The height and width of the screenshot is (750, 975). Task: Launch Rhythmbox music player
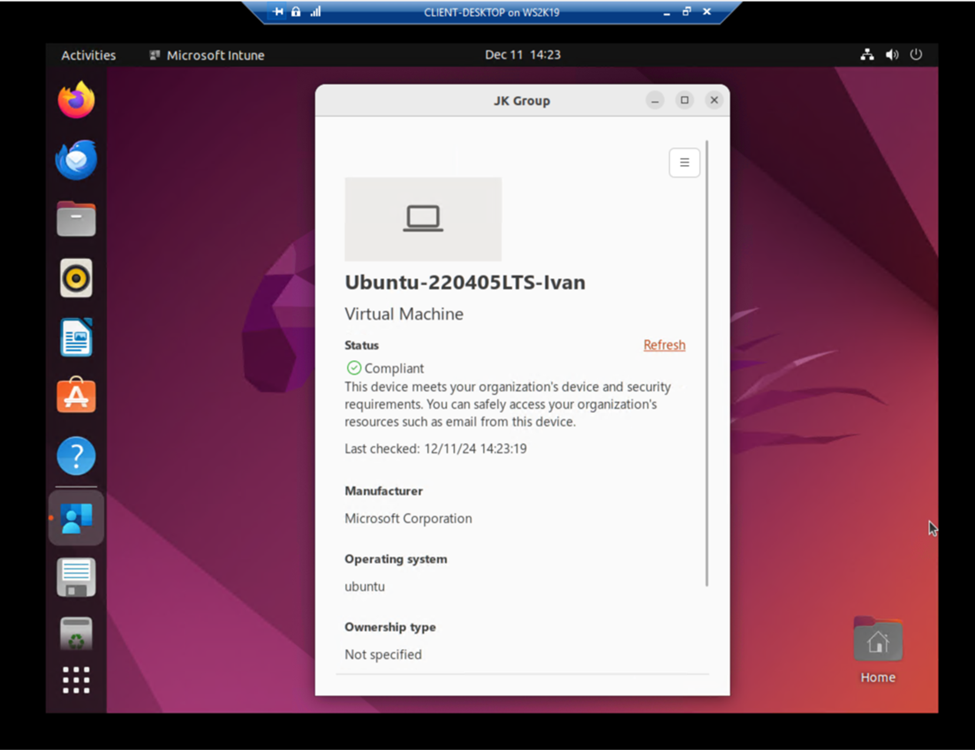pos(76,278)
